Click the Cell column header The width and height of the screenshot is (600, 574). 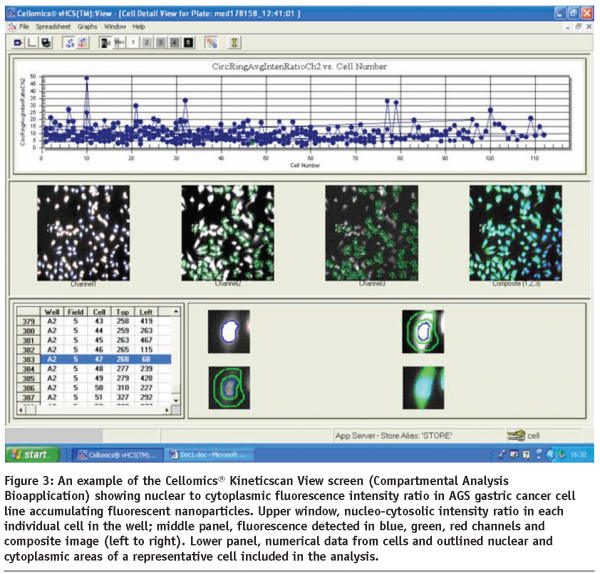(x=99, y=311)
